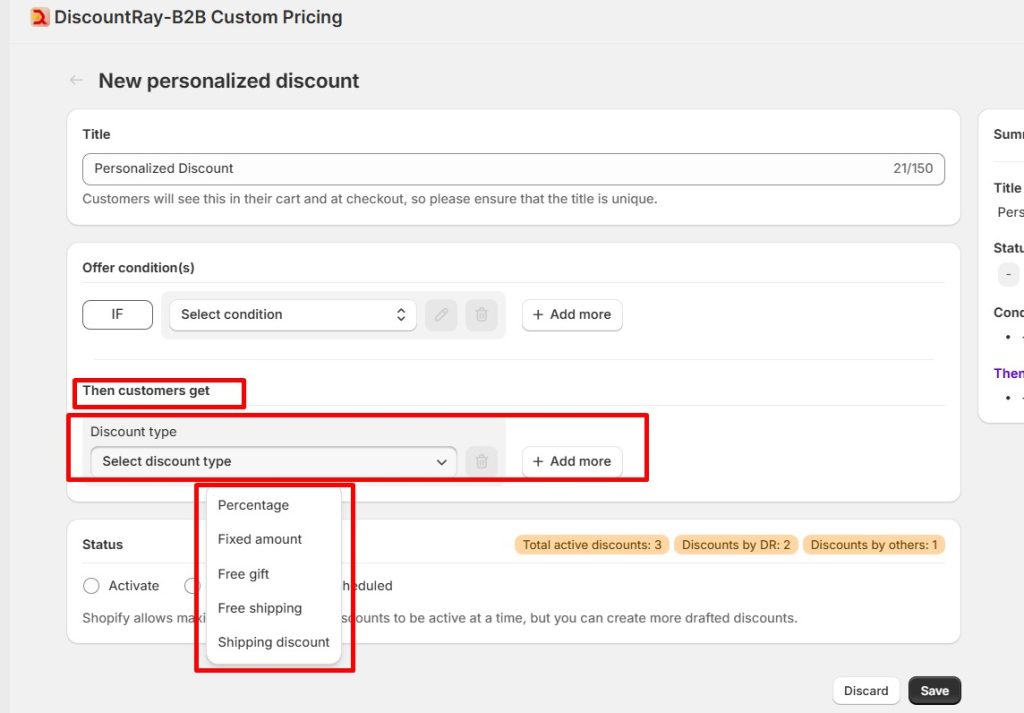
Task: Pick the Fixed amount option
Action: [x=260, y=539]
